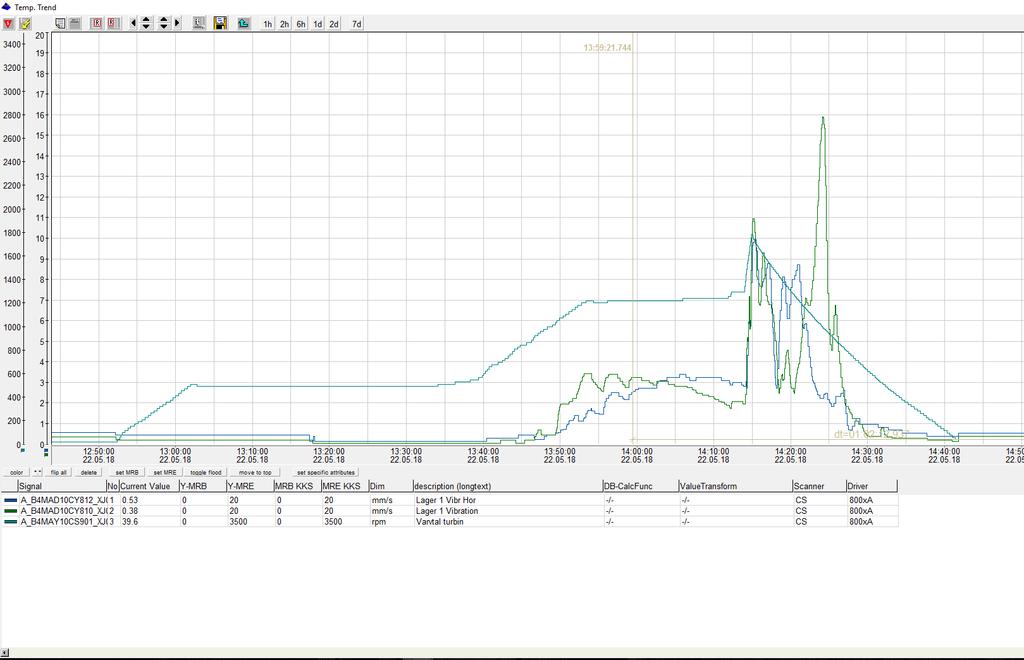Image resolution: width=1024 pixels, height=660 pixels.
Task: Click the Y-MRB column header
Action: click(202, 486)
